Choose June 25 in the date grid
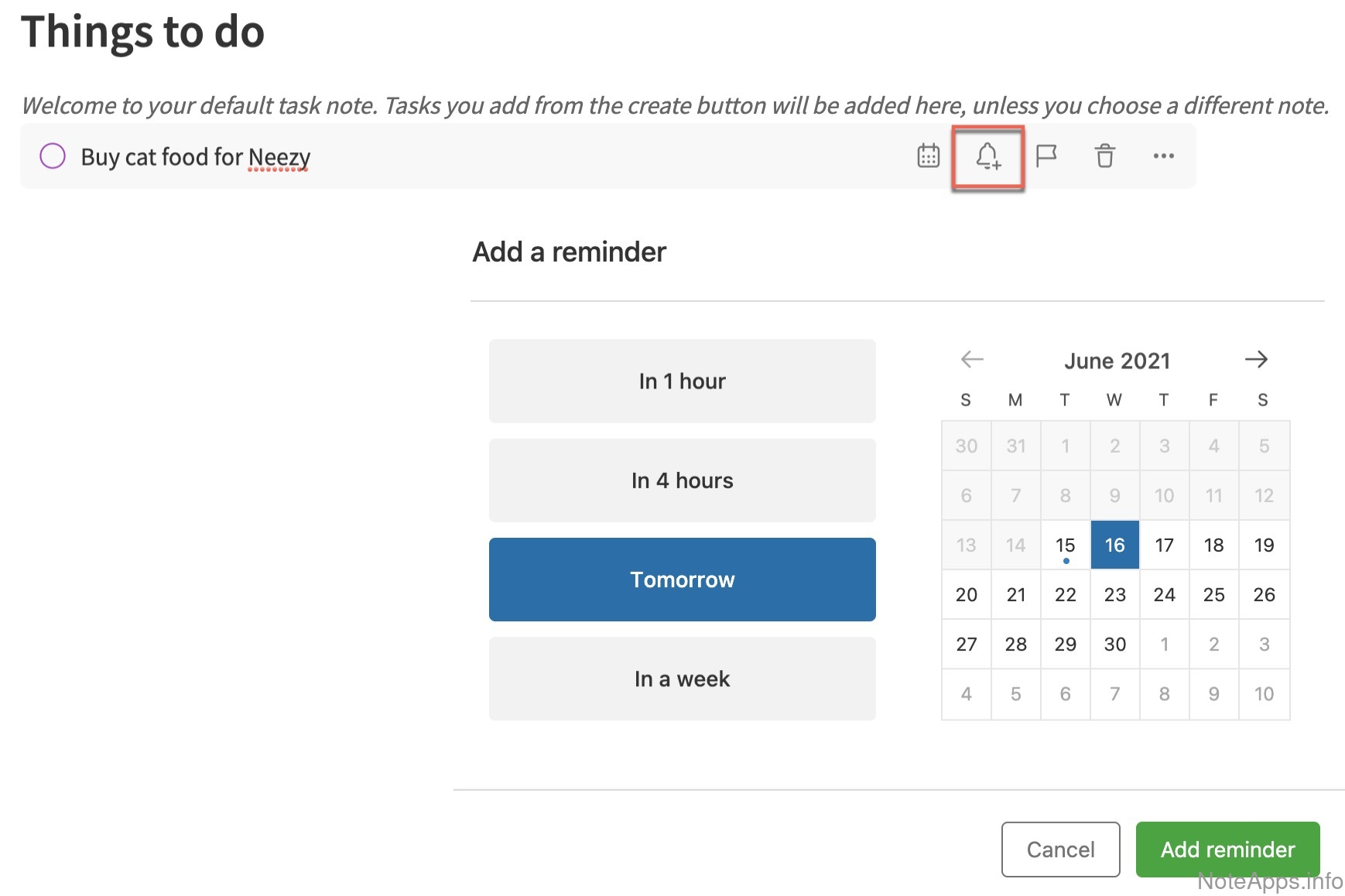This screenshot has height=896, width=1345. 1213,595
